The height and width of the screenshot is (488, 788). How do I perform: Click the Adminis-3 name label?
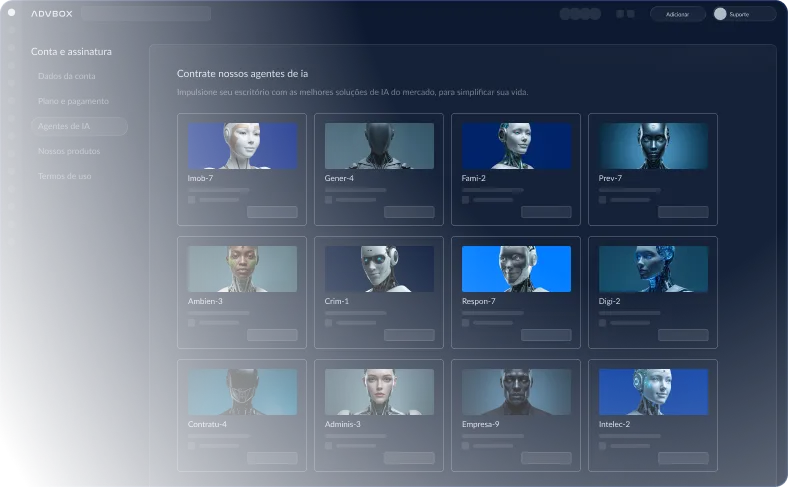click(x=343, y=424)
